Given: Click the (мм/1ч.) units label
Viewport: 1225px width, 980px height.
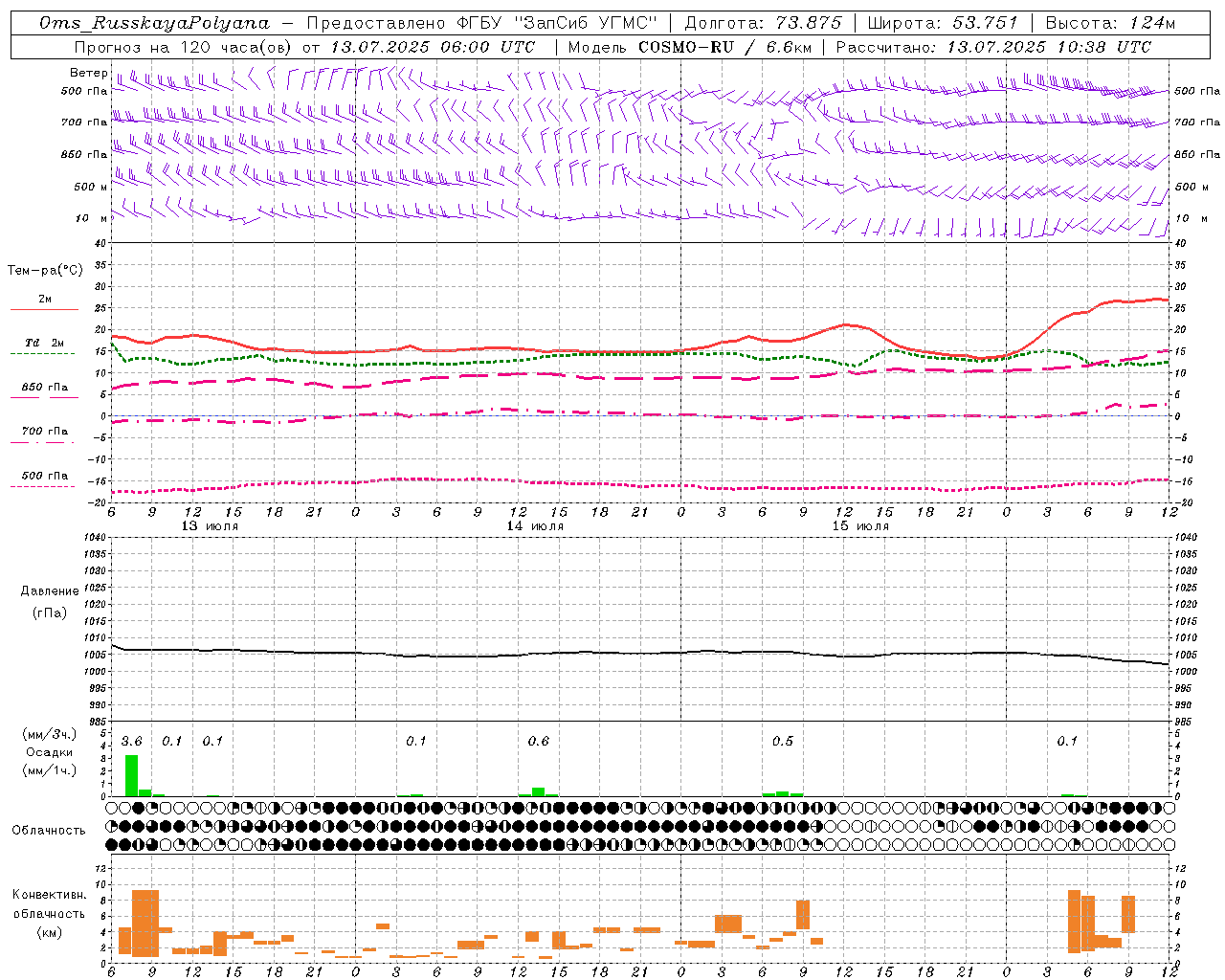Looking at the screenshot, I should tap(49, 769).
